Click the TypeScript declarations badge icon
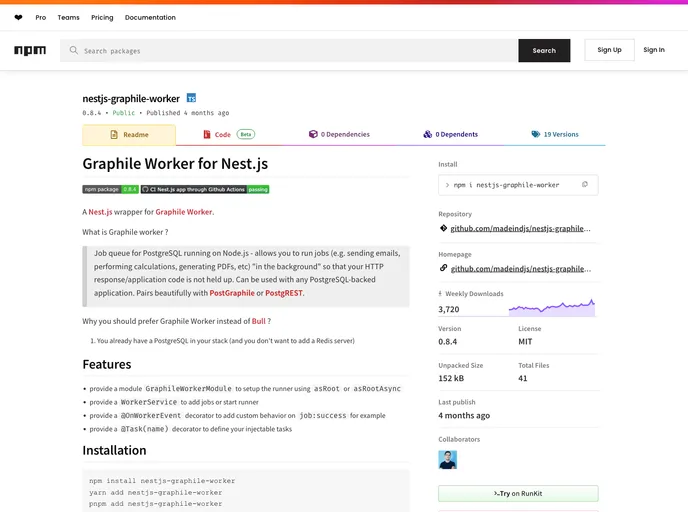This screenshot has width=688, height=512. [x=191, y=98]
